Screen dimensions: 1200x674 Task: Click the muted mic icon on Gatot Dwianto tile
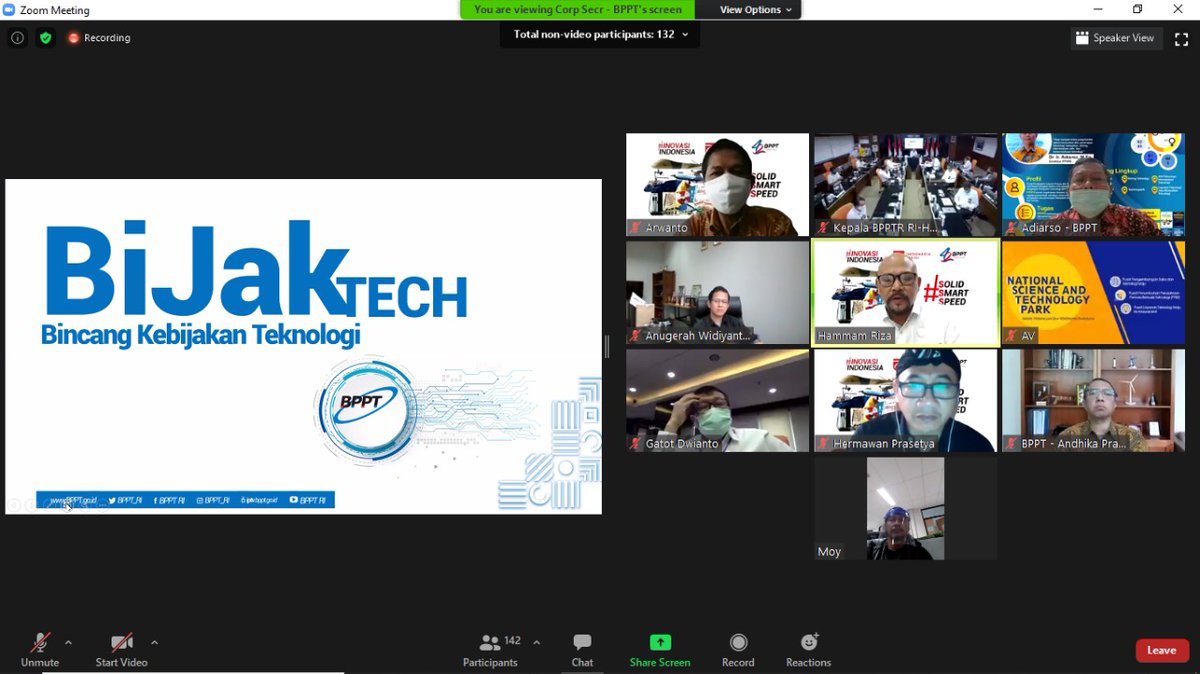(635, 444)
